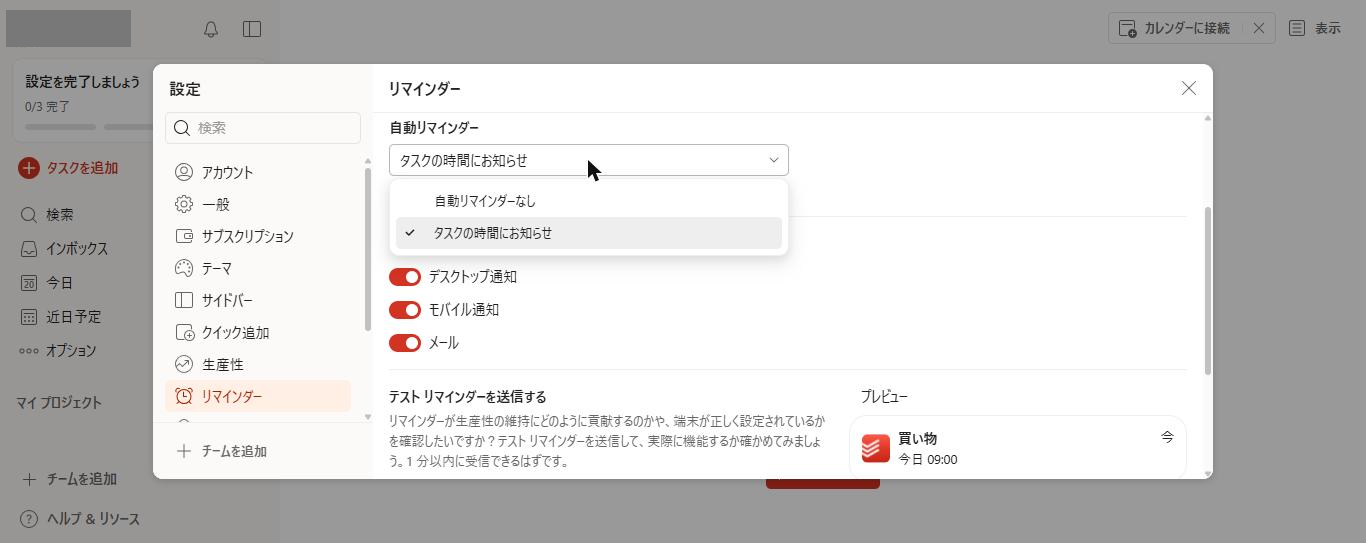
Task: Close the settings dialog
Action: click(1189, 88)
